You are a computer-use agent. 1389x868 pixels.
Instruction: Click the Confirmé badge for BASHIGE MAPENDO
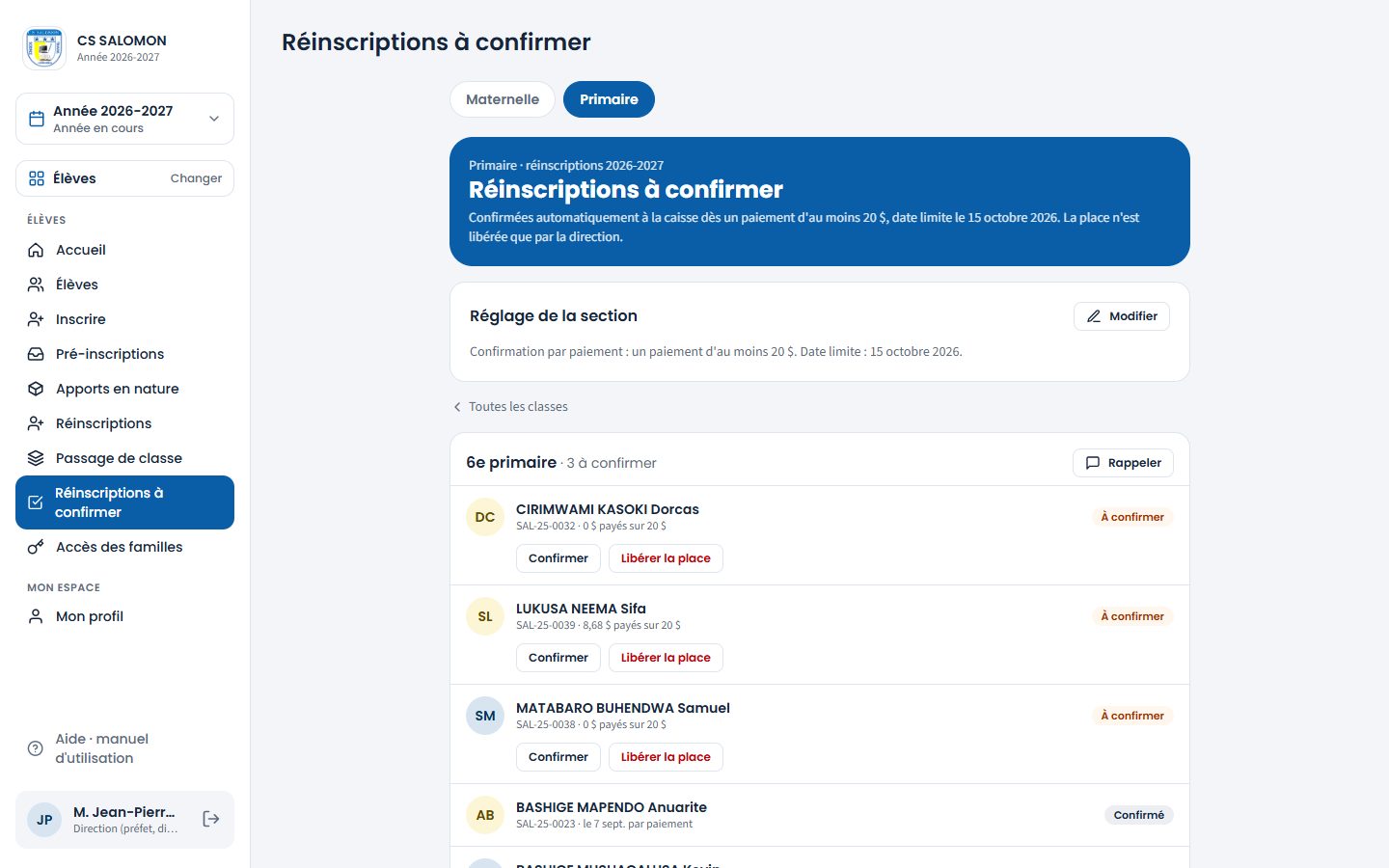click(x=1139, y=815)
